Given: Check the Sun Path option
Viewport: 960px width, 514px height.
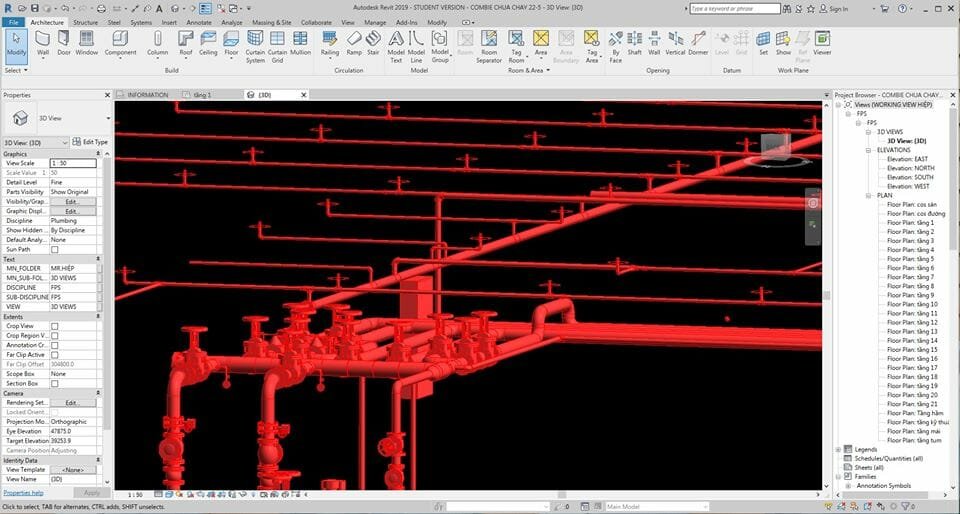Looking at the screenshot, I should tap(55, 249).
